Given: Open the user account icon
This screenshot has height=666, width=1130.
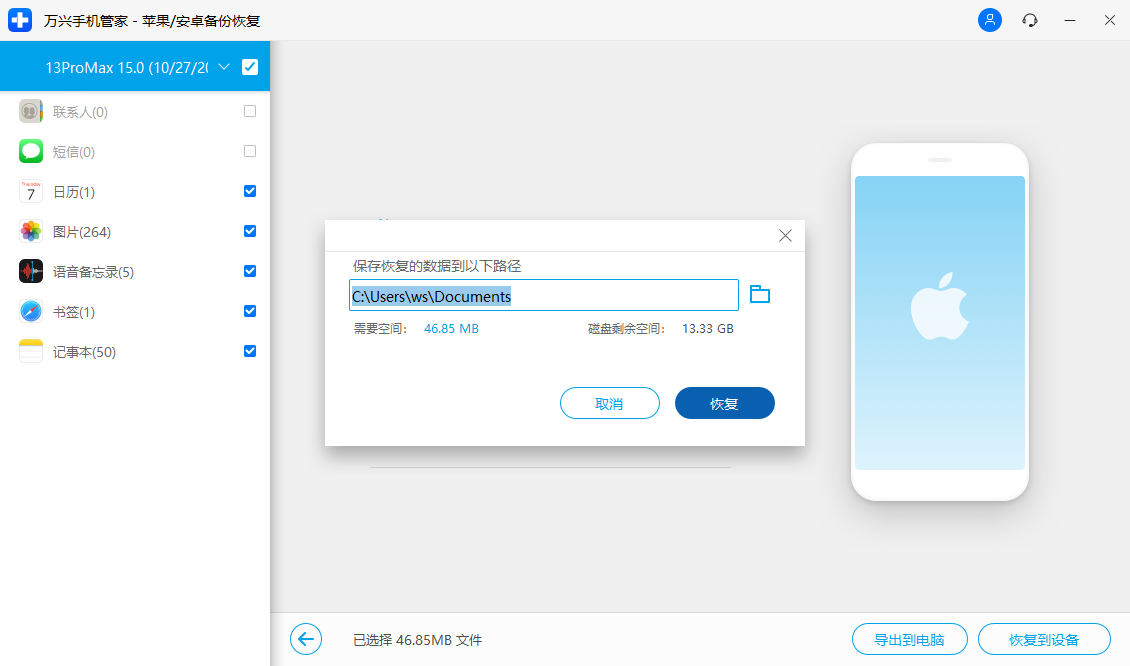Looking at the screenshot, I should (989, 20).
